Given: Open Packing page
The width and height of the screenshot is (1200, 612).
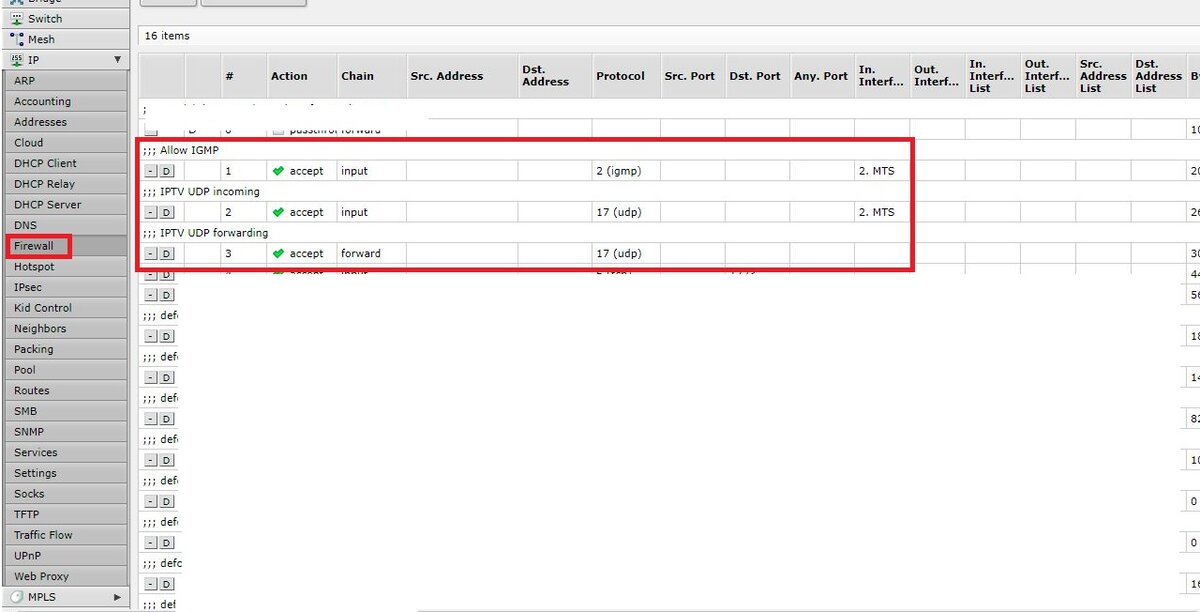Looking at the screenshot, I should [x=66, y=349].
